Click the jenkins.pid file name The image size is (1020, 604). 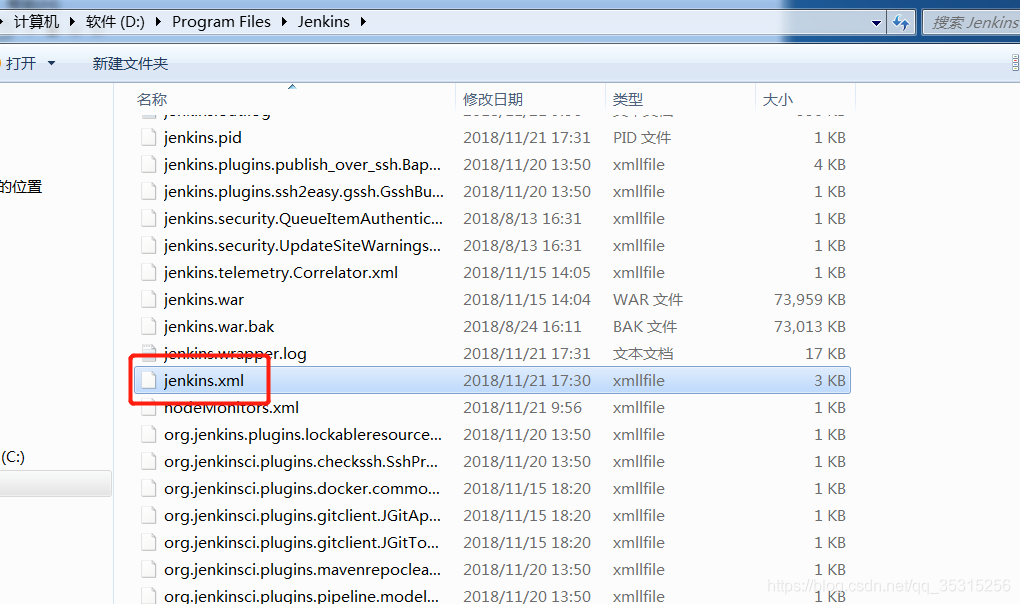[x=202, y=138]
